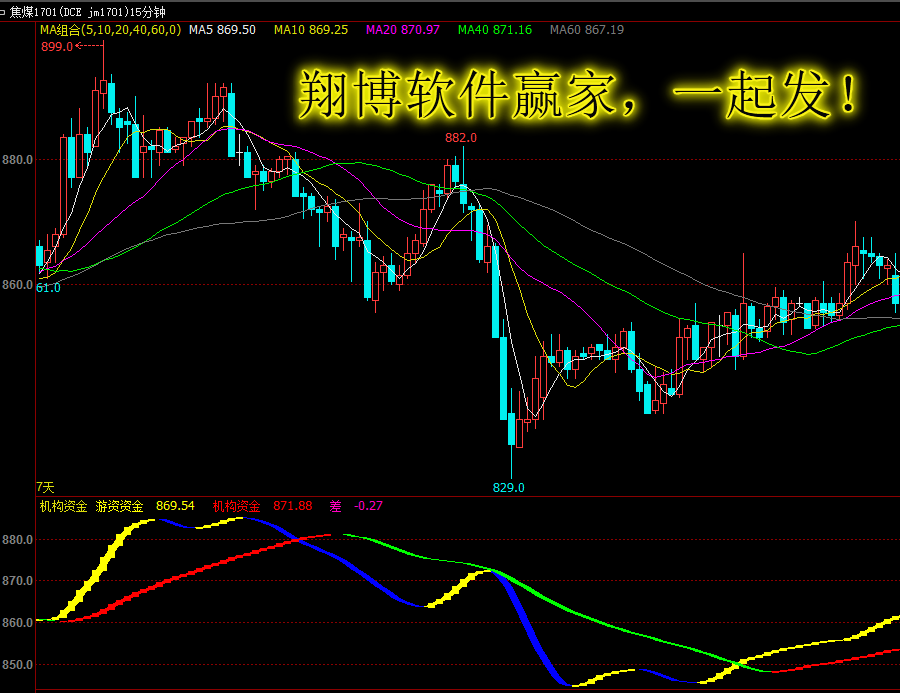The height and width of the screenshot is (693, 900).
Task: Click the 871.88 indicator value
Action: (293, 506)
